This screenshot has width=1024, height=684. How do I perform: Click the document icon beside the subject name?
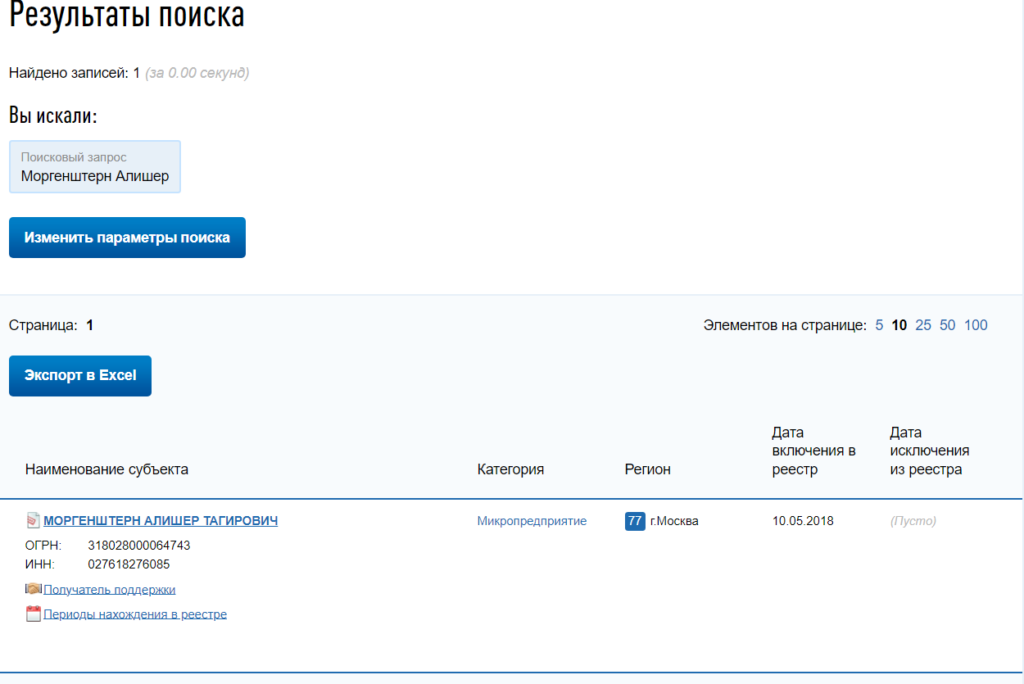[x=32, y=521]
